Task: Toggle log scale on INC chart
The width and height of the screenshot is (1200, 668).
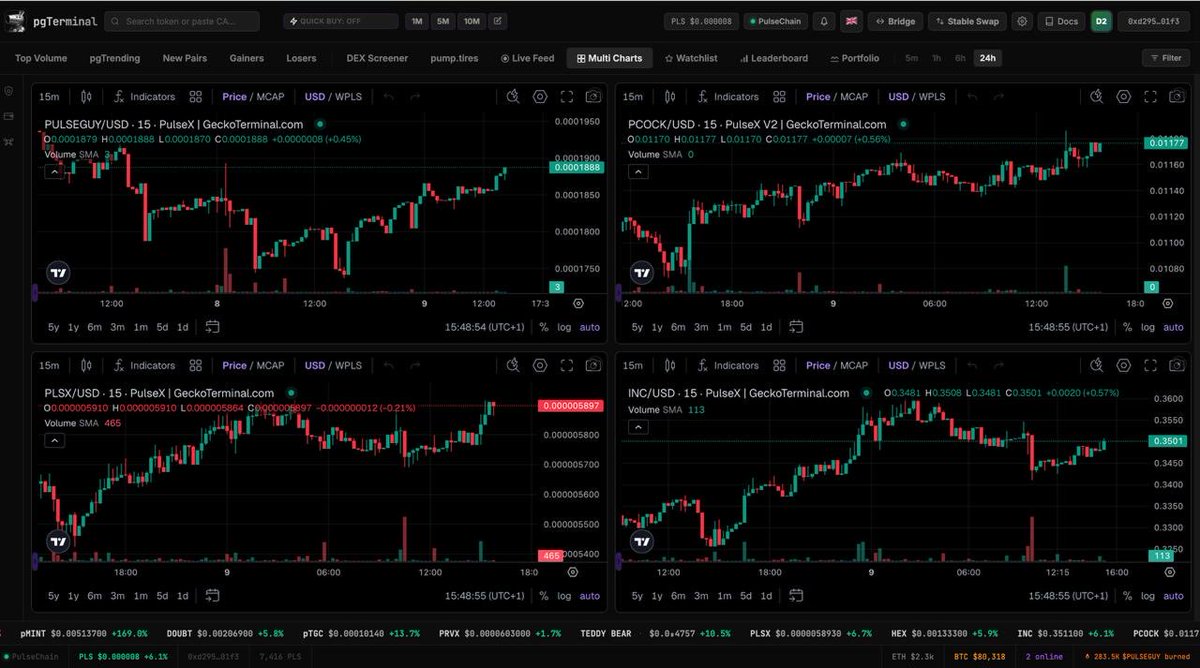Action: (x=1148, y=595)
